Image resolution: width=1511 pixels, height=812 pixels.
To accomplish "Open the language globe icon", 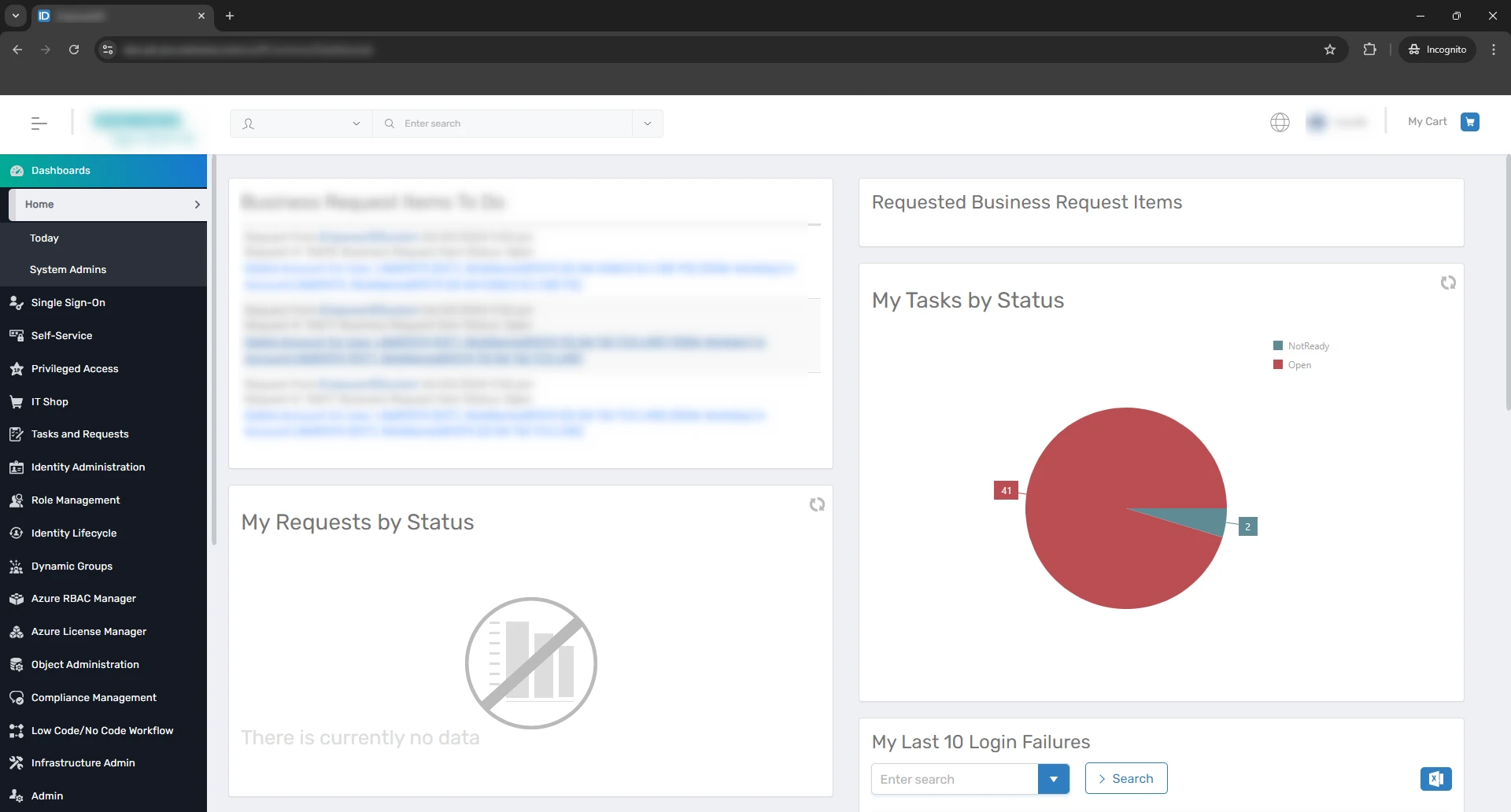I will [1280, 122].
